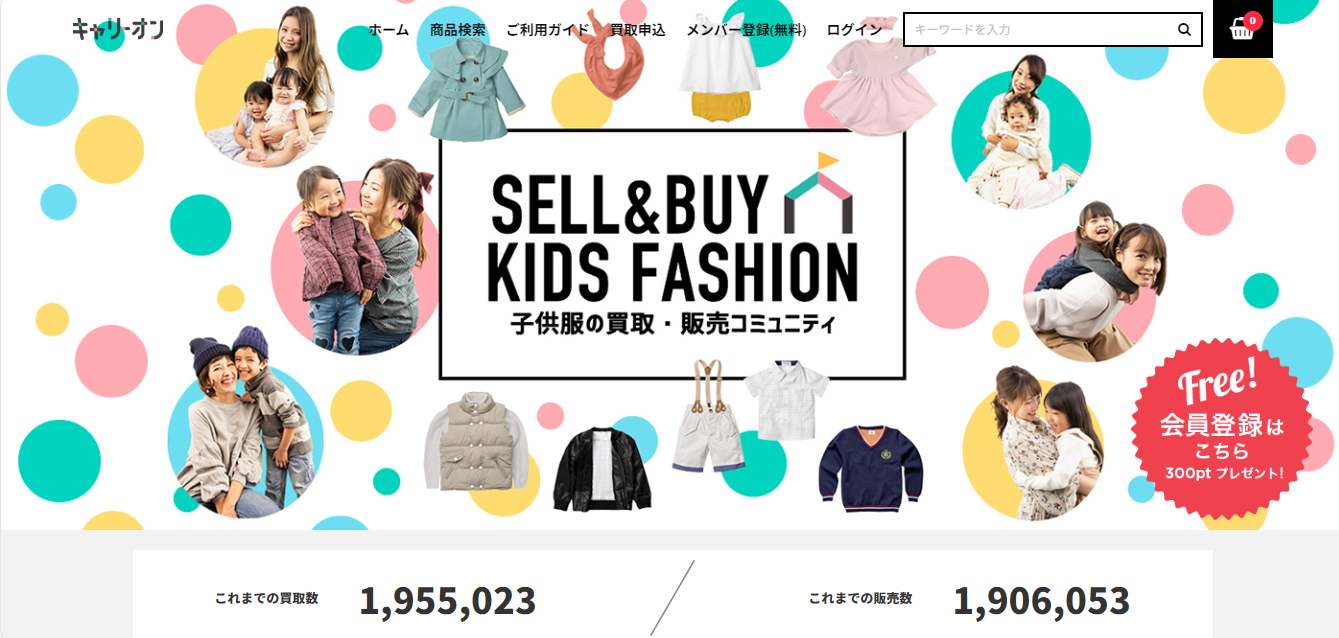
Task: Click the search magnifier icon
Action: pos(1184,30)
